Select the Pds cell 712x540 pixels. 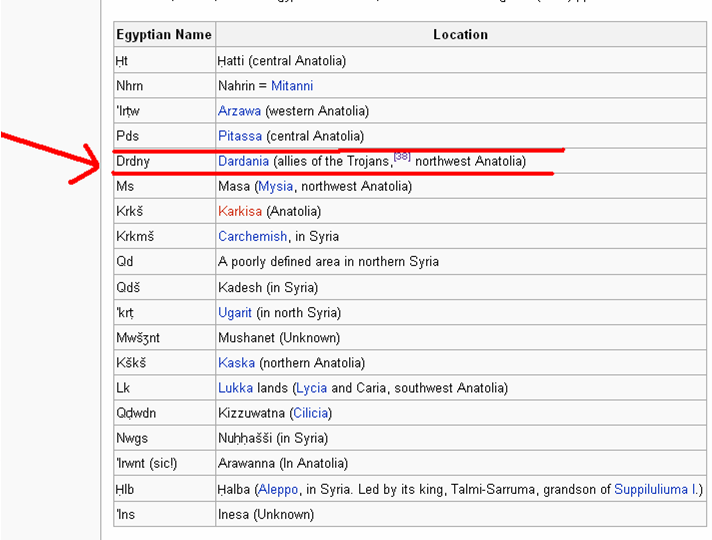click(x=164, y=135)
